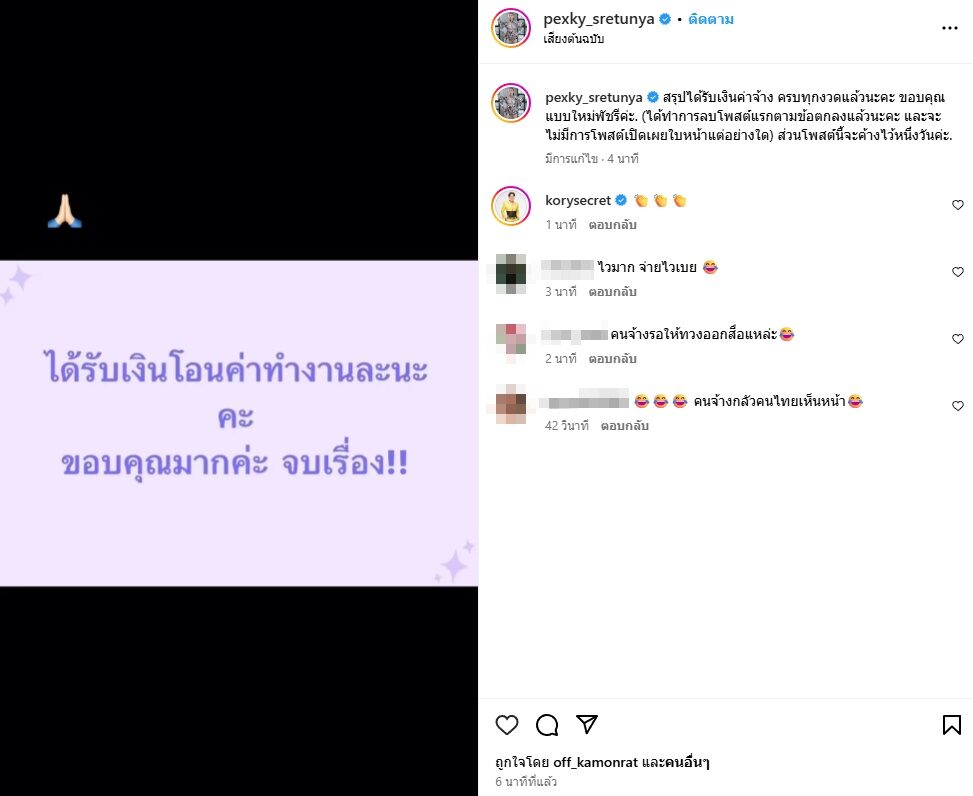Screen dimensions: 973x796
Task: Reply to the 42-second-old comment
Action: click(x=625, y=426)
